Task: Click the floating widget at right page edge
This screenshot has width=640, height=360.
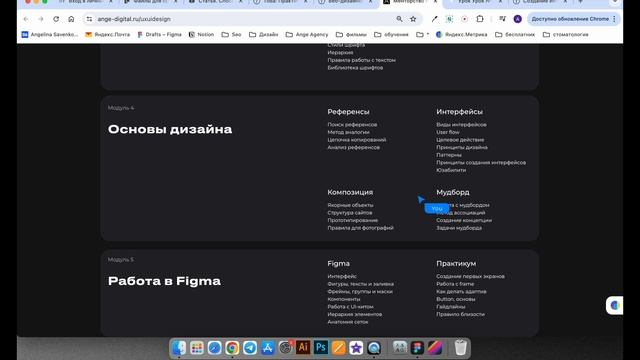Action: (614, 305)
